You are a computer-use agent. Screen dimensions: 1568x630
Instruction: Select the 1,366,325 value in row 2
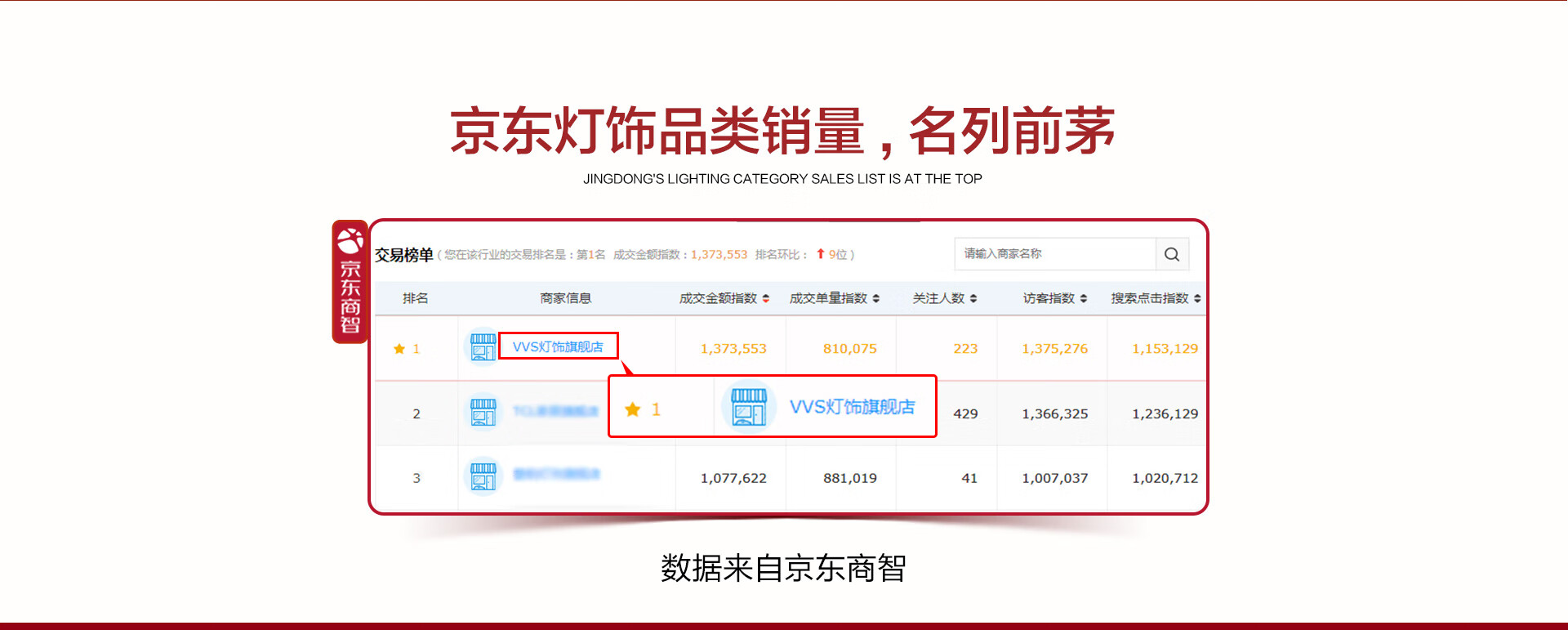(x=1055, y=414)
